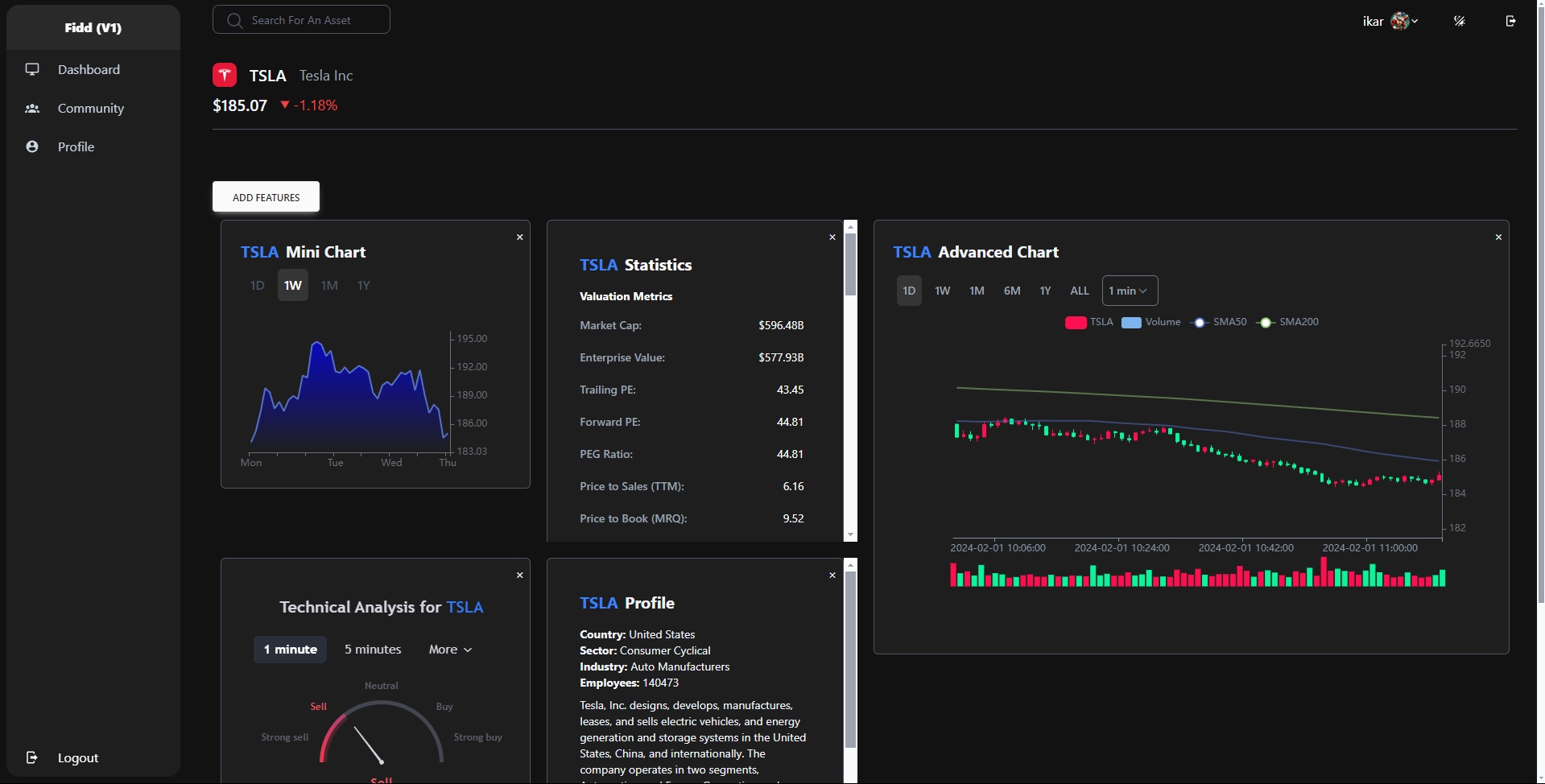The height and width of the screenshot is (784, 1545).
Task: Click the ADD FEATURES button
Action: (x=266, y=196)
